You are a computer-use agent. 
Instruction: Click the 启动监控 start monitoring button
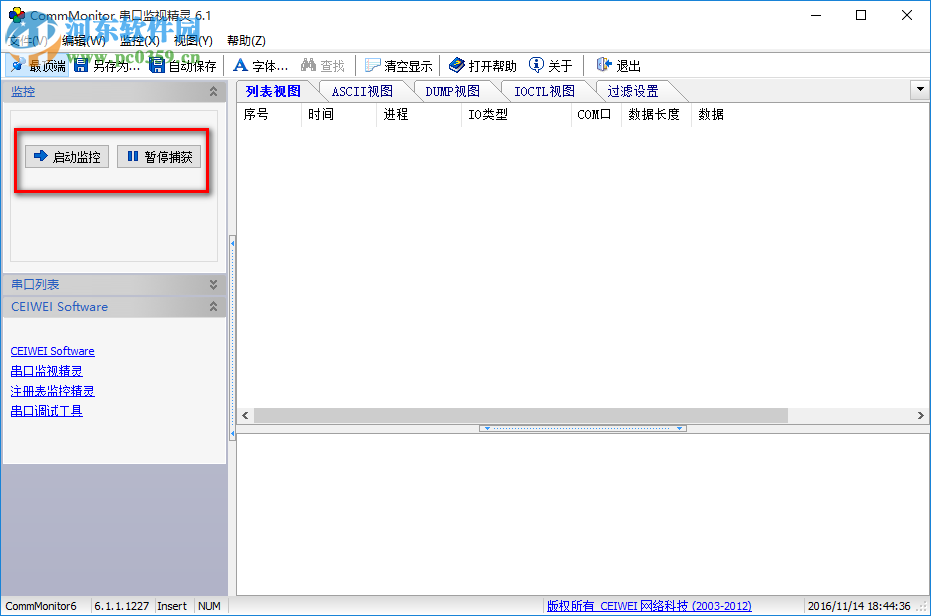[66, 156]
